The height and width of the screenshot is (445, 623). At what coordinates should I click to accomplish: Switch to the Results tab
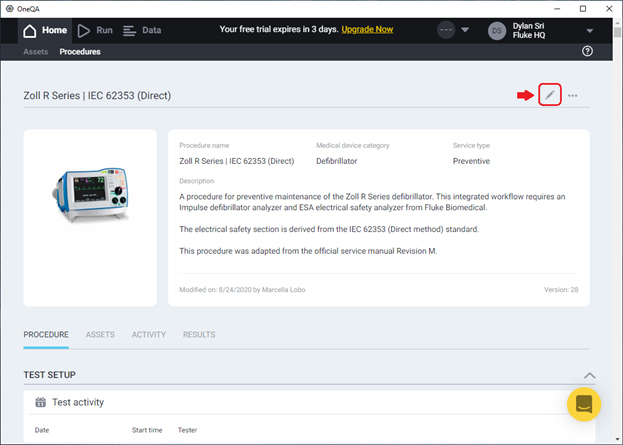(x=198, y=334)
